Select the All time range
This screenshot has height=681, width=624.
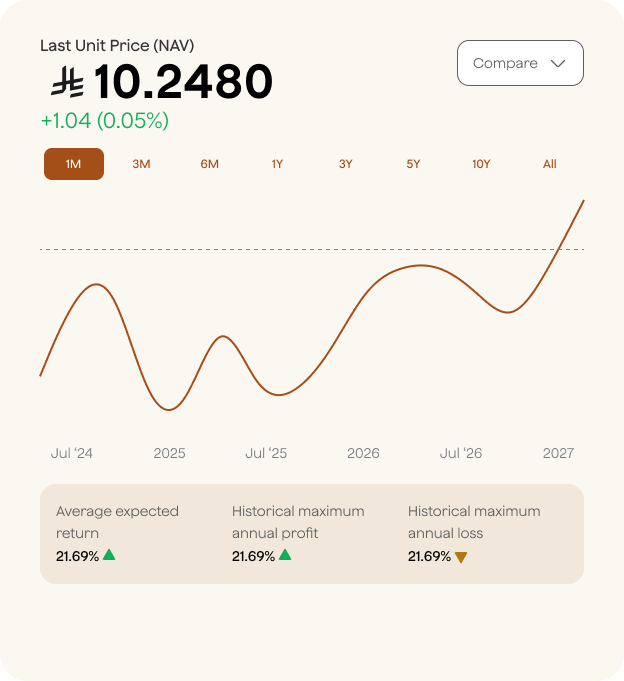click(x=549, y=164)
